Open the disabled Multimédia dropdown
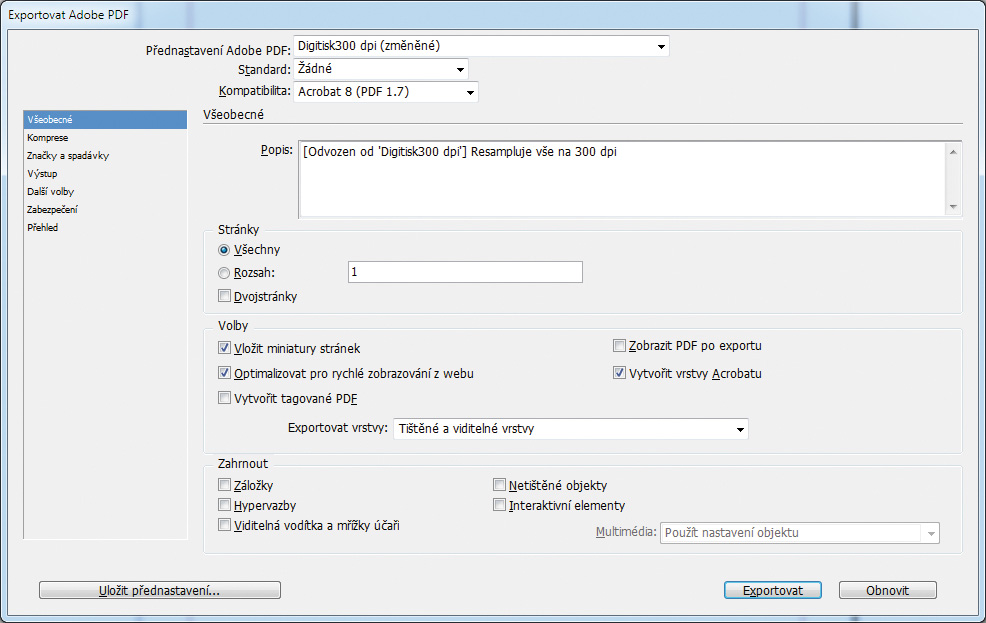986x623 pixels. pyautogui.click(x=799, y=533)
